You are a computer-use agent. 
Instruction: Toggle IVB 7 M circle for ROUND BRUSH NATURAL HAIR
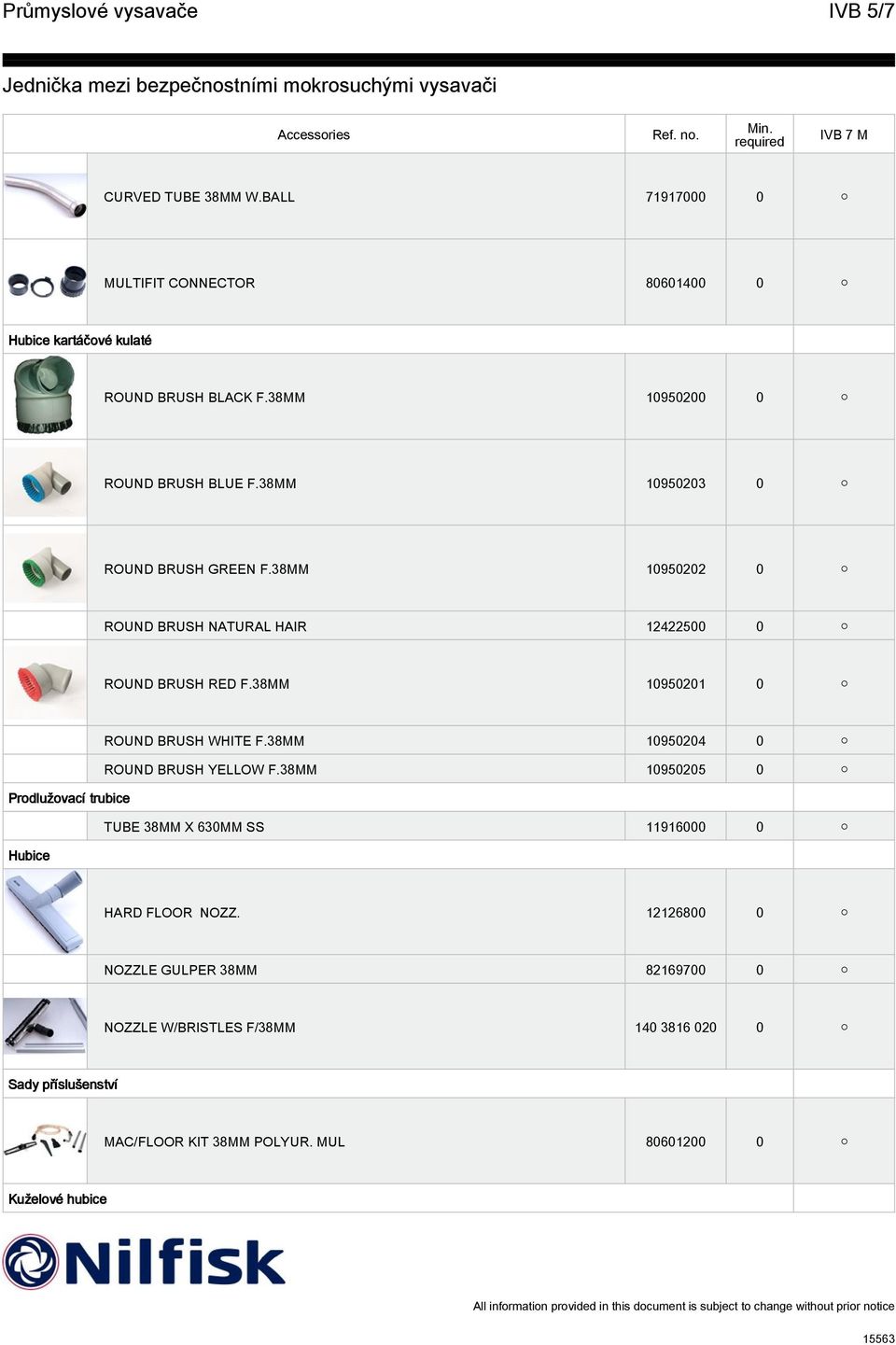click(x=844, y=626)
